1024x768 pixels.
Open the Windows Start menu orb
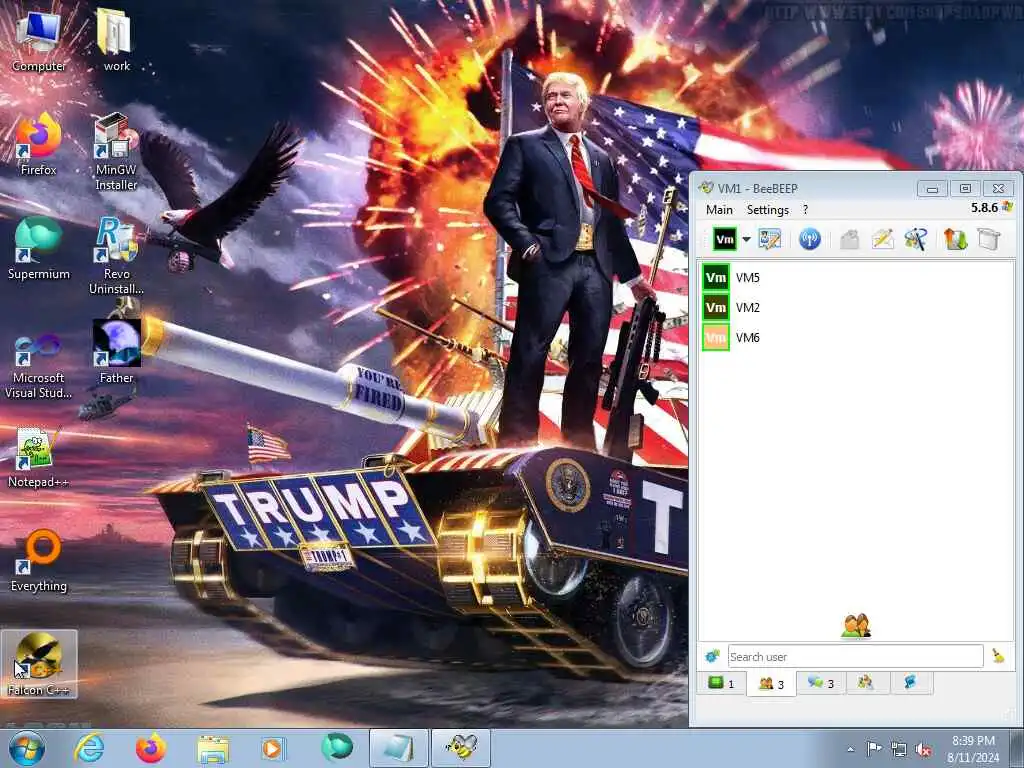pos(27,748)
